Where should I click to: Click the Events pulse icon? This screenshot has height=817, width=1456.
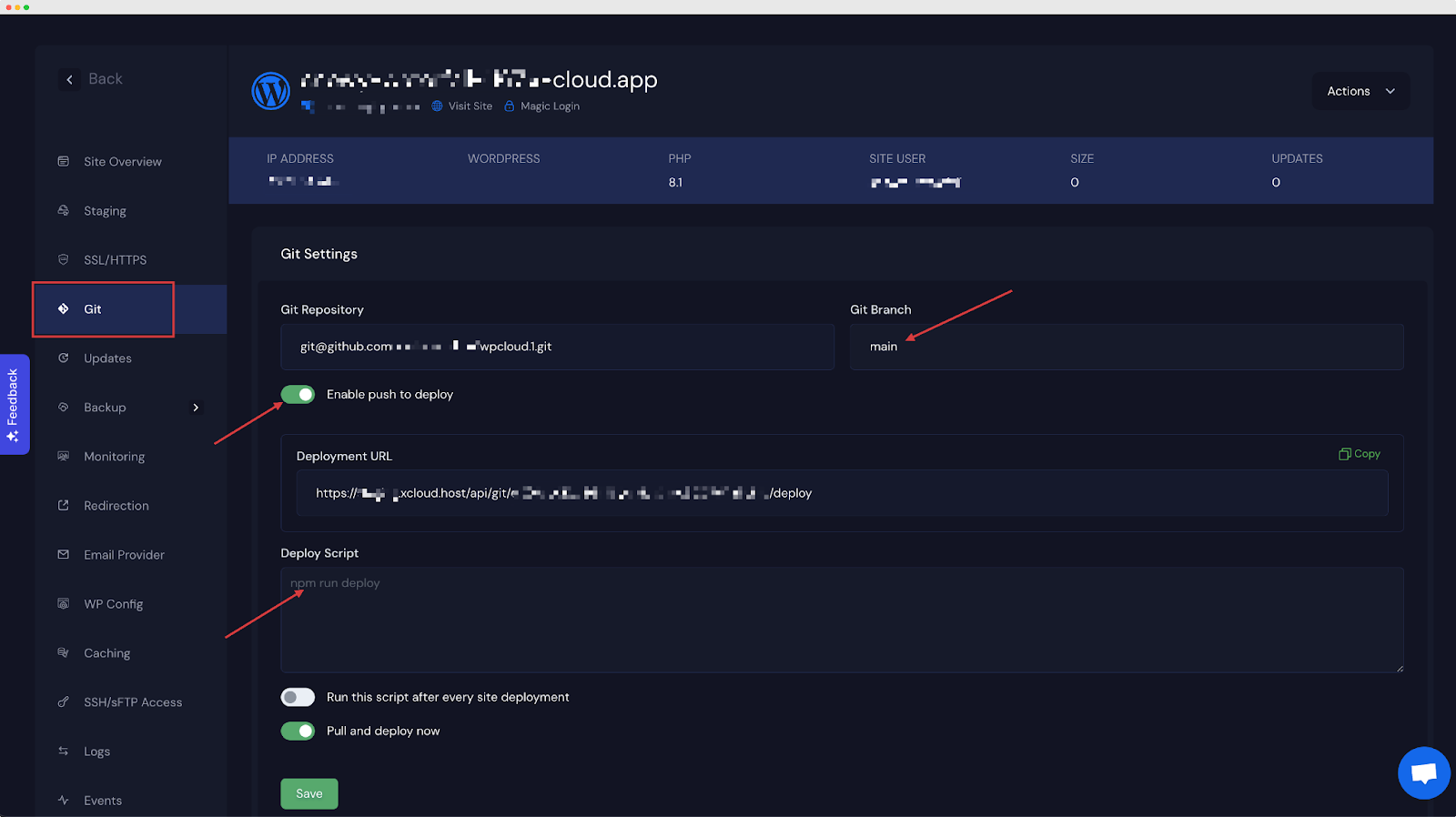point(63,800)
